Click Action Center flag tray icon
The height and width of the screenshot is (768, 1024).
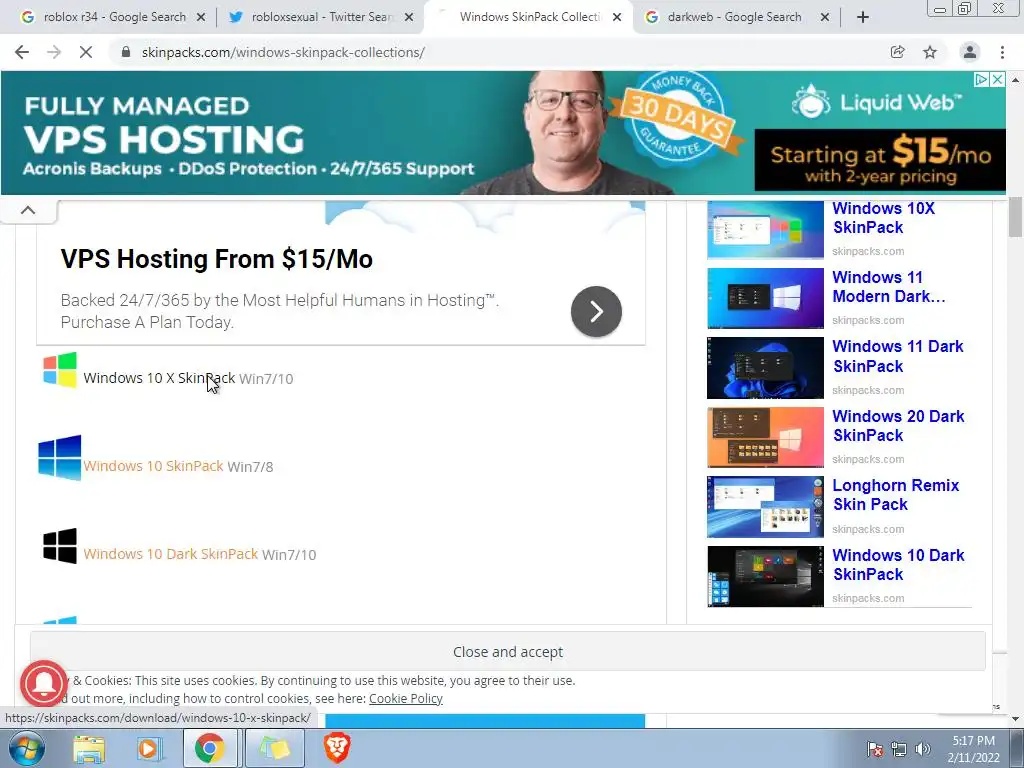875,749
